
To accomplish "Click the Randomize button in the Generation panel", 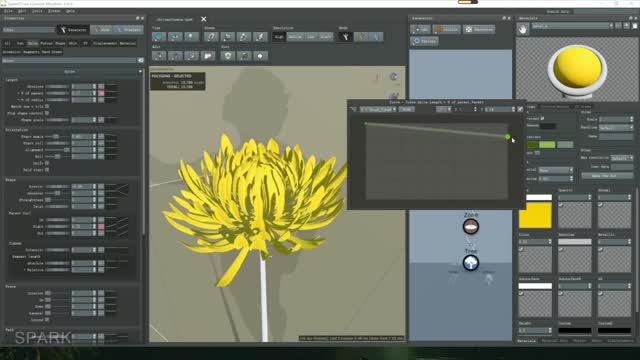I will click(x=479, y=29).
